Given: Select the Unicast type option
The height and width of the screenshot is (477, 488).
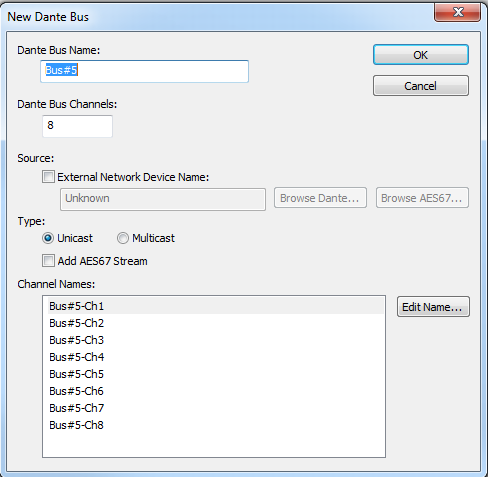Looking at the screenshot, I should pos(48,238).
